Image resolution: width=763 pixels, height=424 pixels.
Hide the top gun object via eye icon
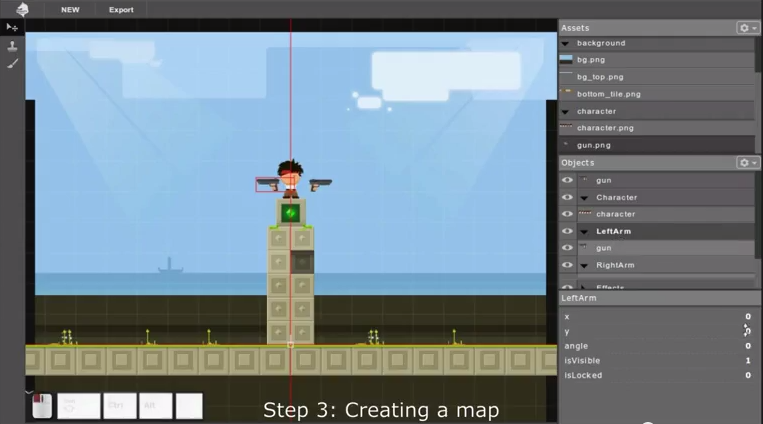(567, 180)
